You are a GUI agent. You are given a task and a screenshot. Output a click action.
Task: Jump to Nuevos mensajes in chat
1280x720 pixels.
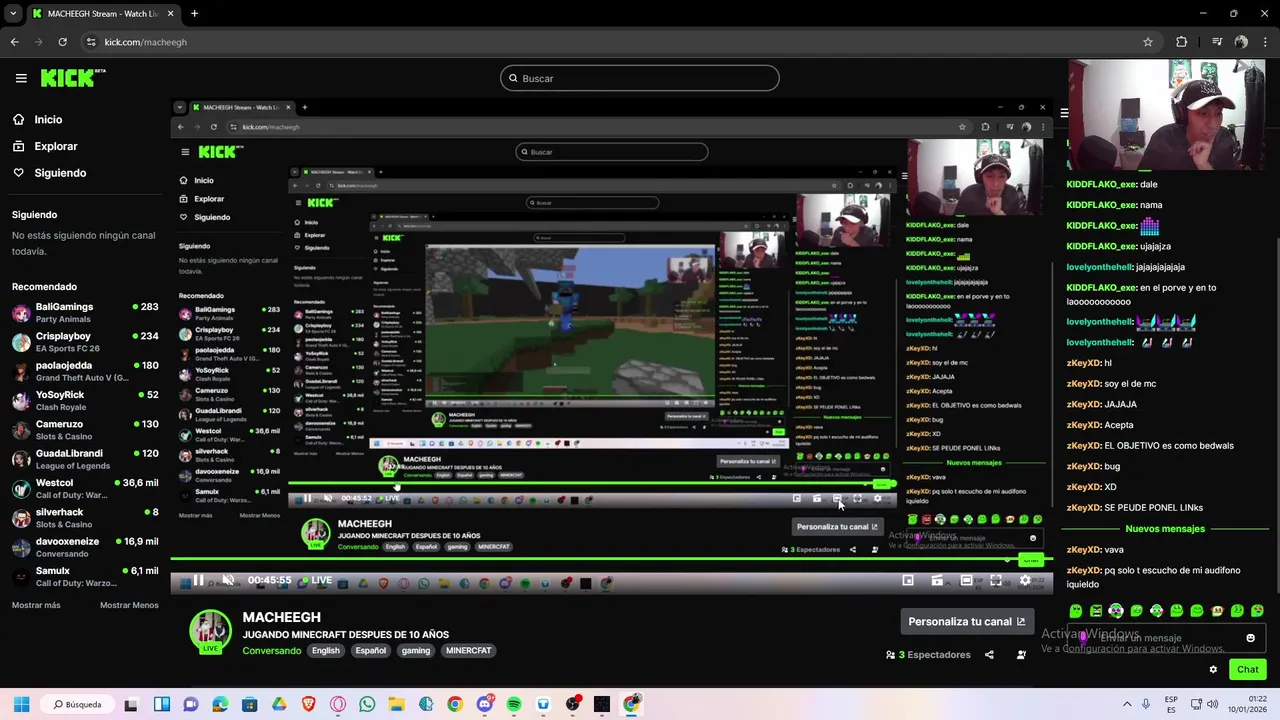coord(1165,528)
